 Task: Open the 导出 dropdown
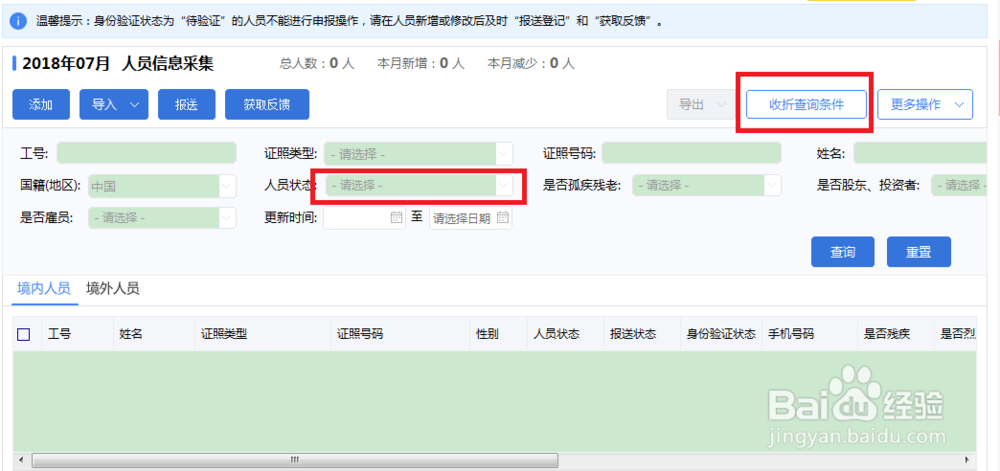point(702,105)
